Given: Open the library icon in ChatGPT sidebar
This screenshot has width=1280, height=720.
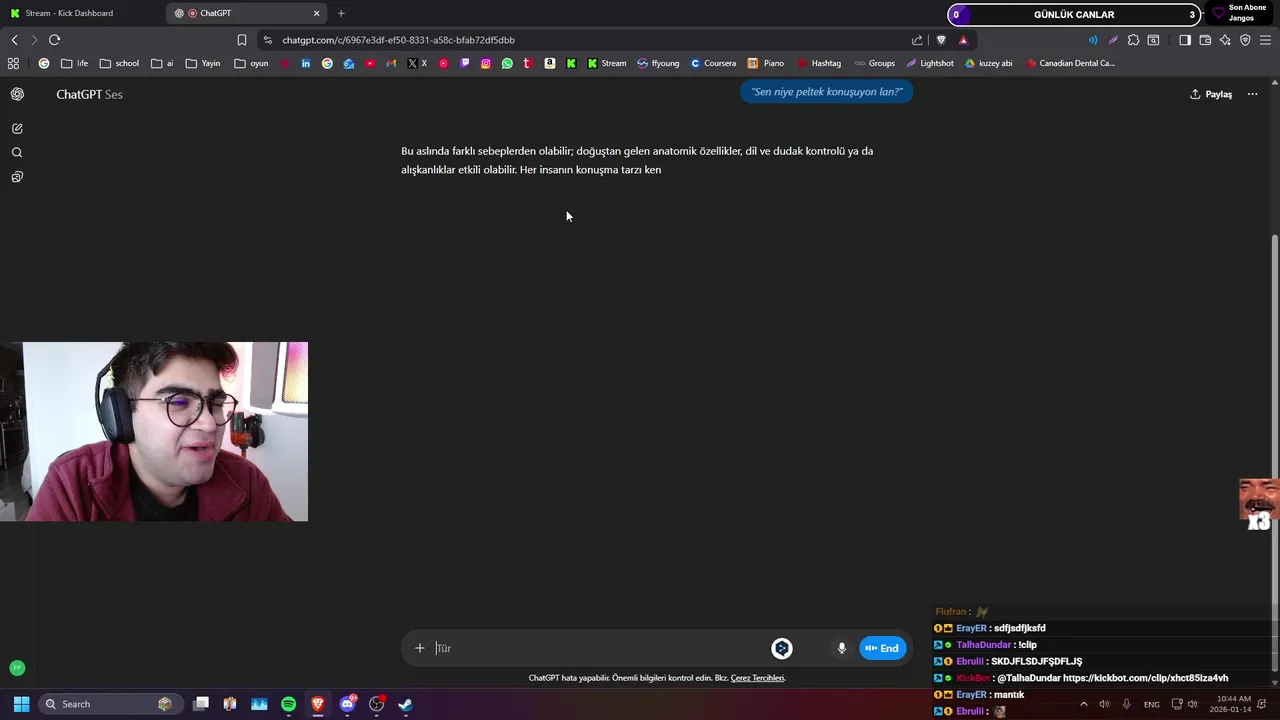Looking at the screenshot, I should click(x=17, y=177).
